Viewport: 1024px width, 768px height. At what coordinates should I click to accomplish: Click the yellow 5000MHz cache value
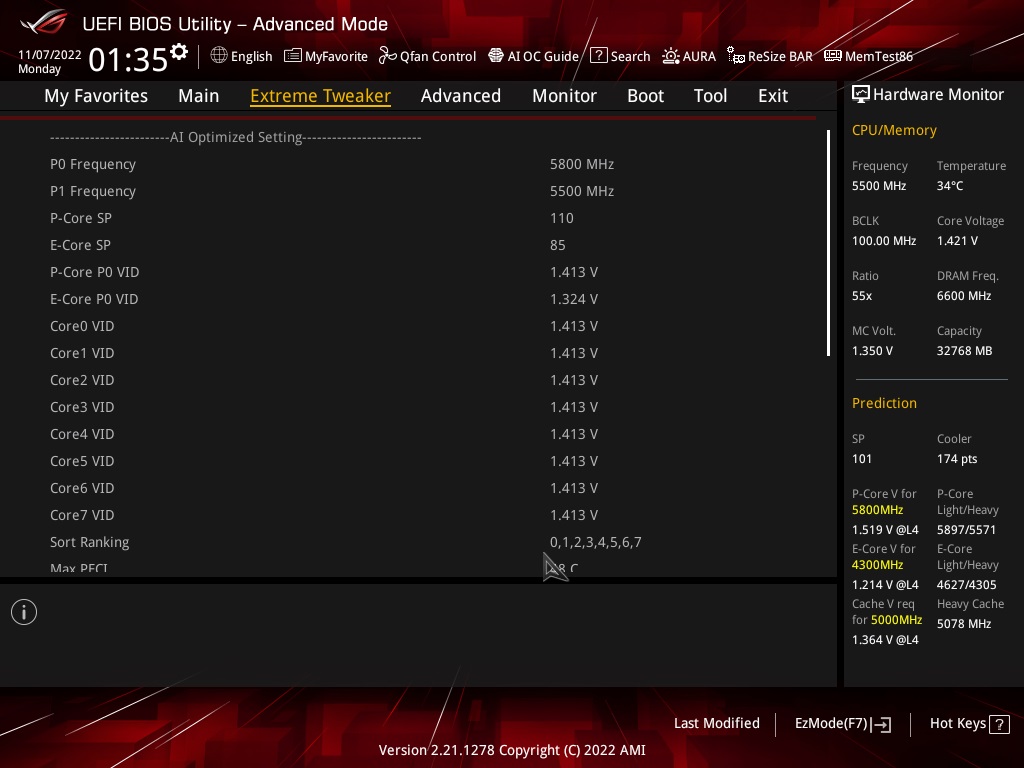pos(897,620)
